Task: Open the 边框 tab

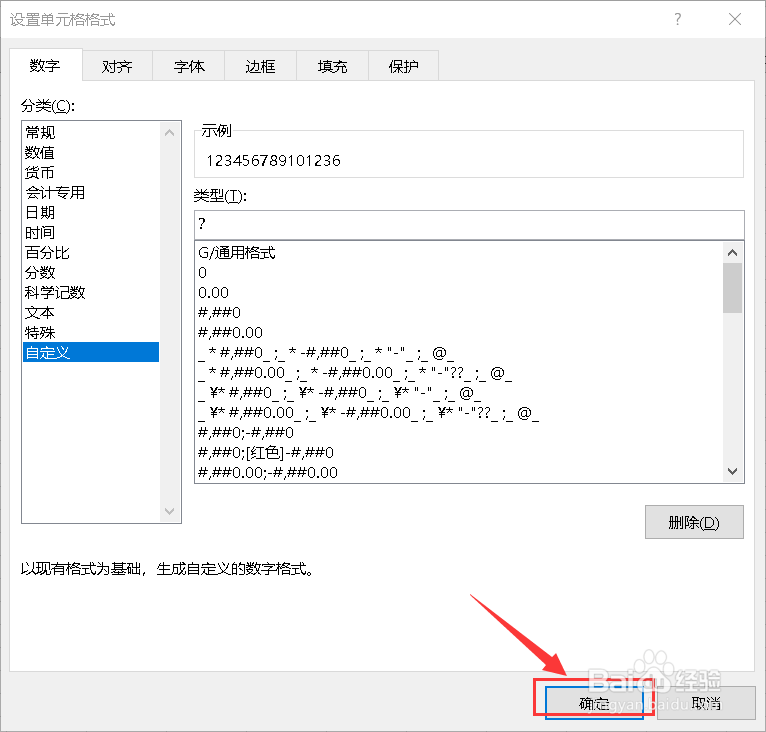Action: click(x=260, y=66)
